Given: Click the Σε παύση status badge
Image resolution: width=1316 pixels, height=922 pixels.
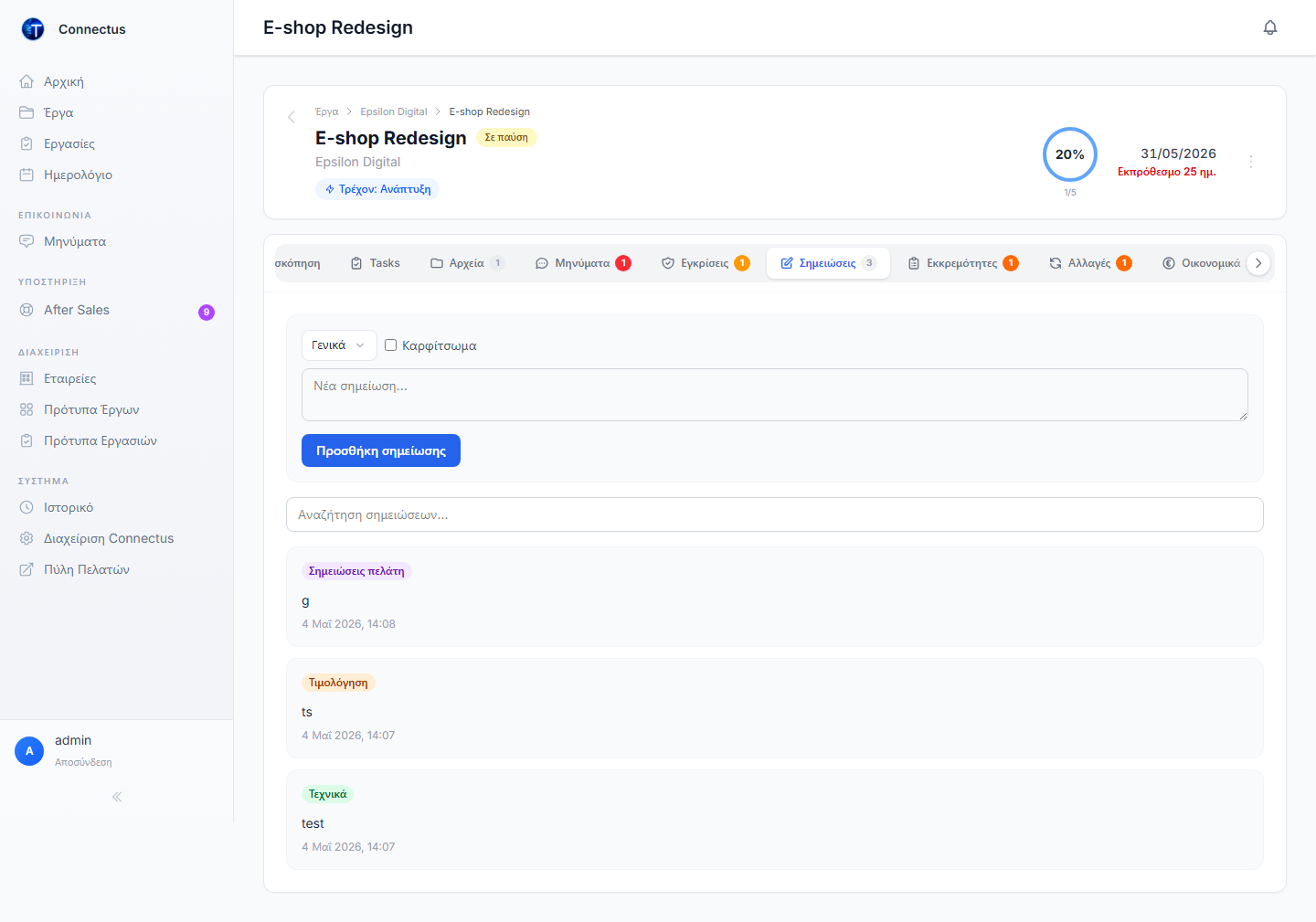Looking at the screenshot, I should point(506,137).
